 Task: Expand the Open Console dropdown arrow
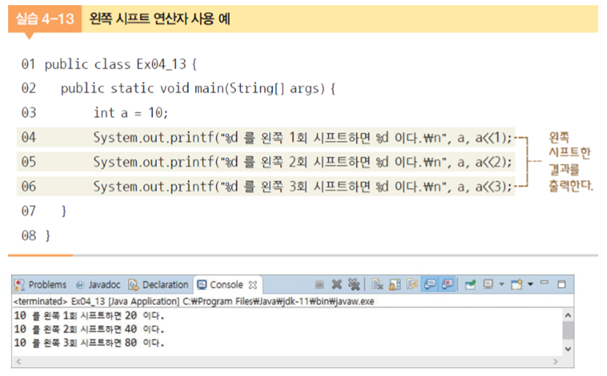coord(530,284)
